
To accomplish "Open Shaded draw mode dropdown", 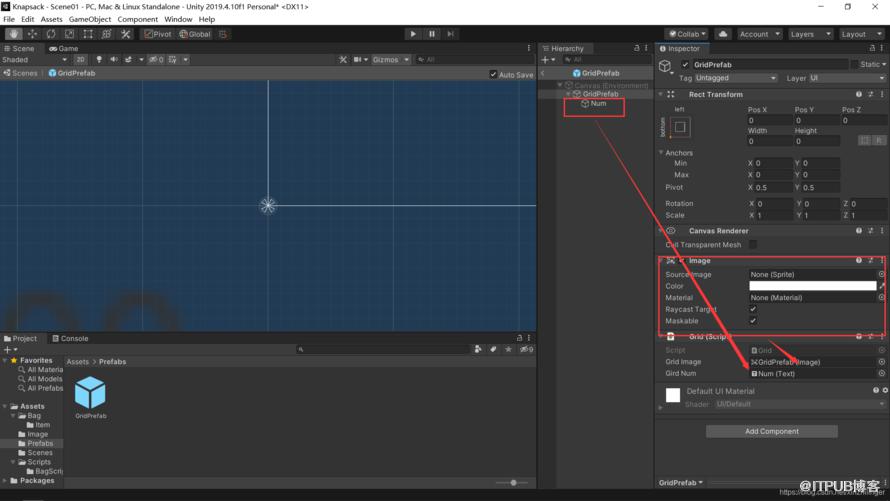I will coord(34,60).
